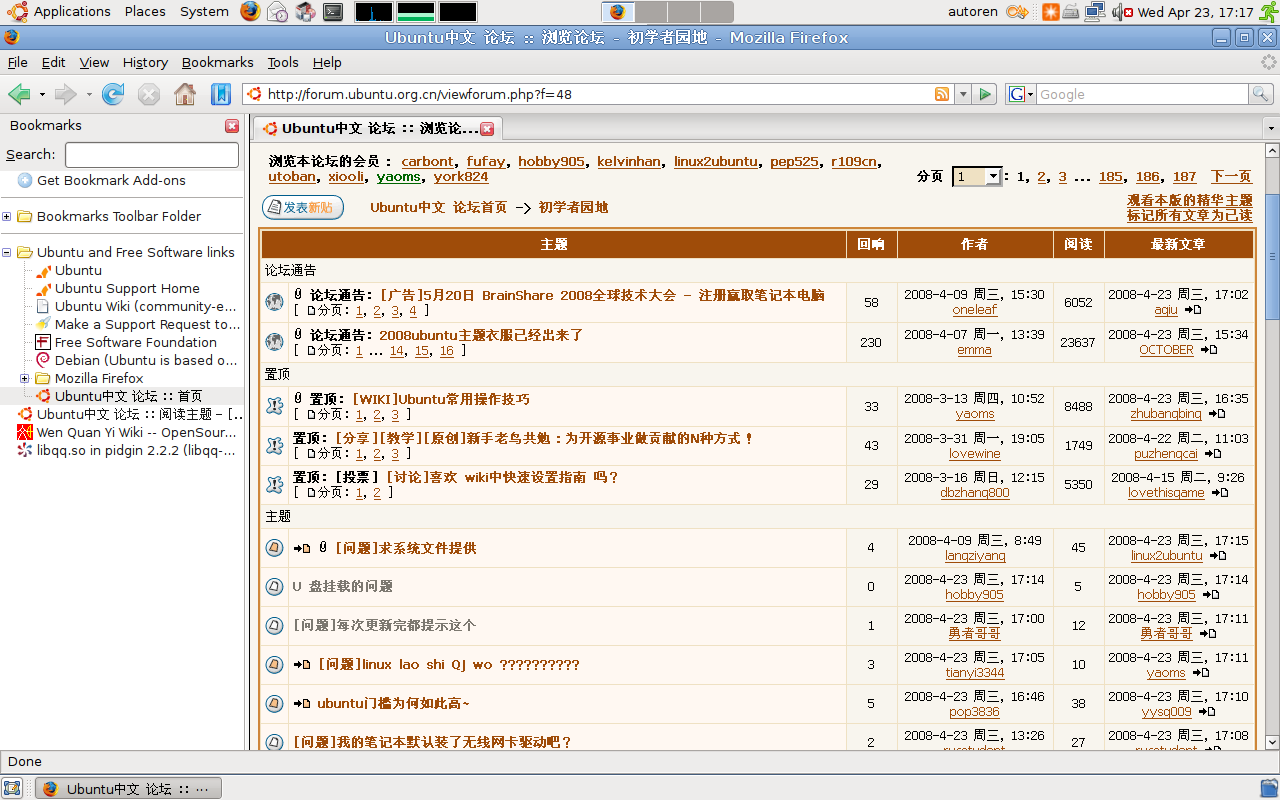This screenshot has height=800, width=1280.
Task: Click the network status tray icon
Action: pyautogui.click(x=1094, y=12)
